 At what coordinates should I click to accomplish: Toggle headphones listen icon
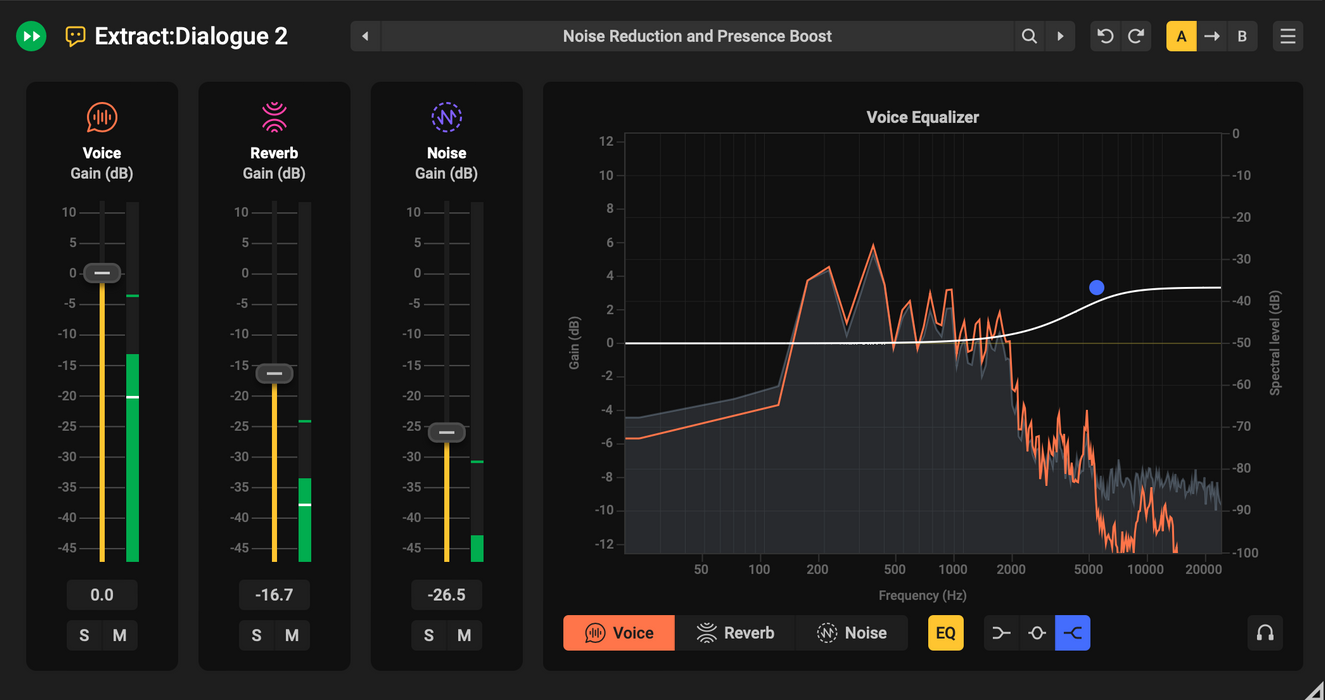pyautogui.click(x=1265, y=633)
